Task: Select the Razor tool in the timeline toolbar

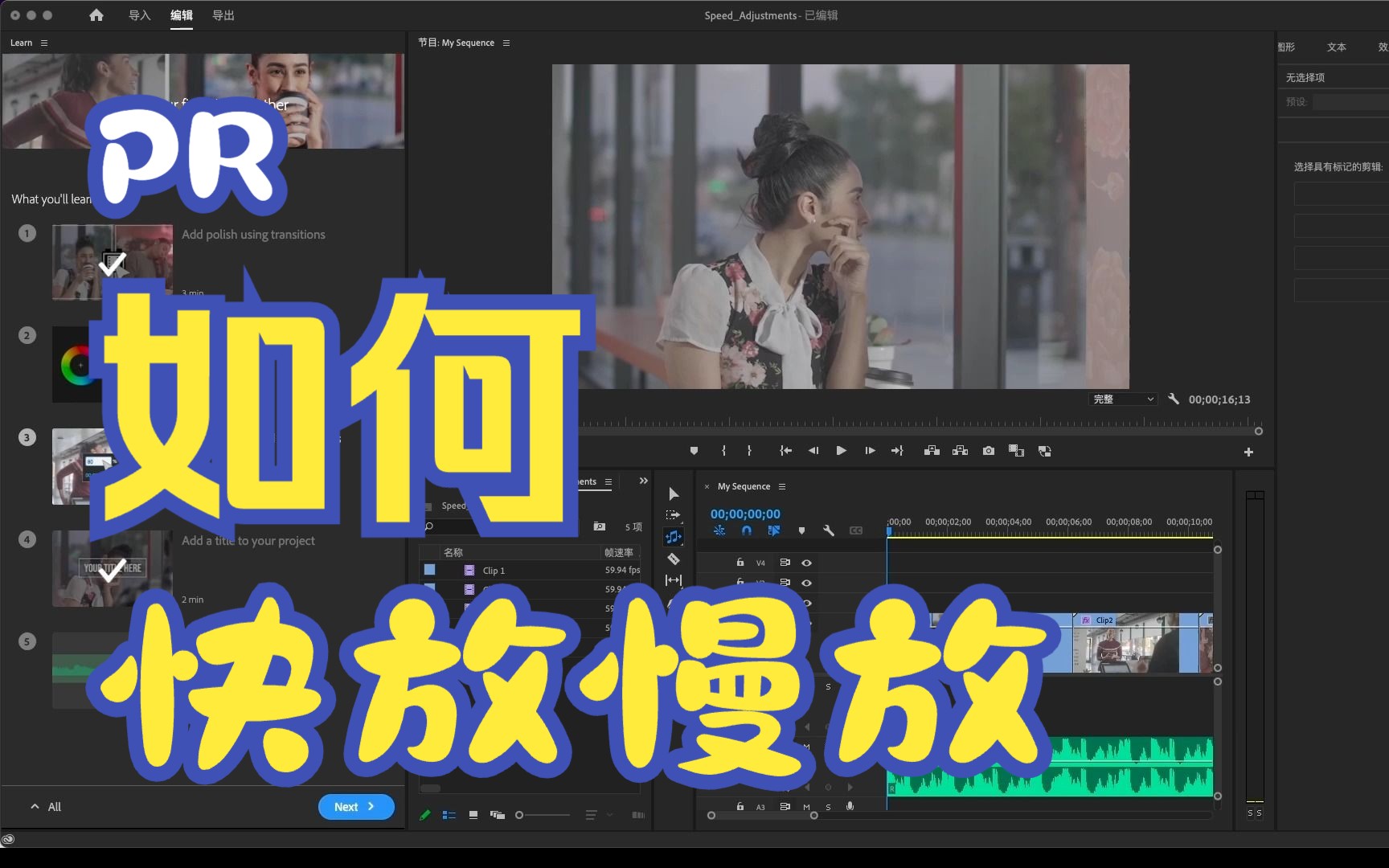Action: tap(674, 559)
